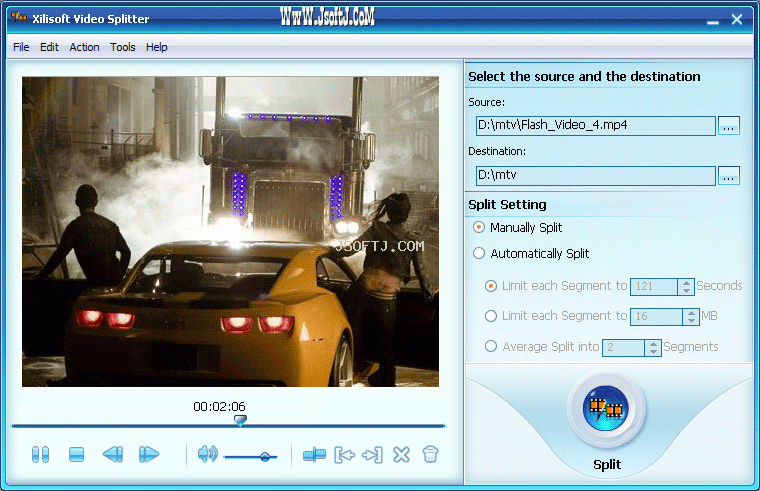Select Limit each Segment to MB

pyautogui.click(x=491, y=316)
